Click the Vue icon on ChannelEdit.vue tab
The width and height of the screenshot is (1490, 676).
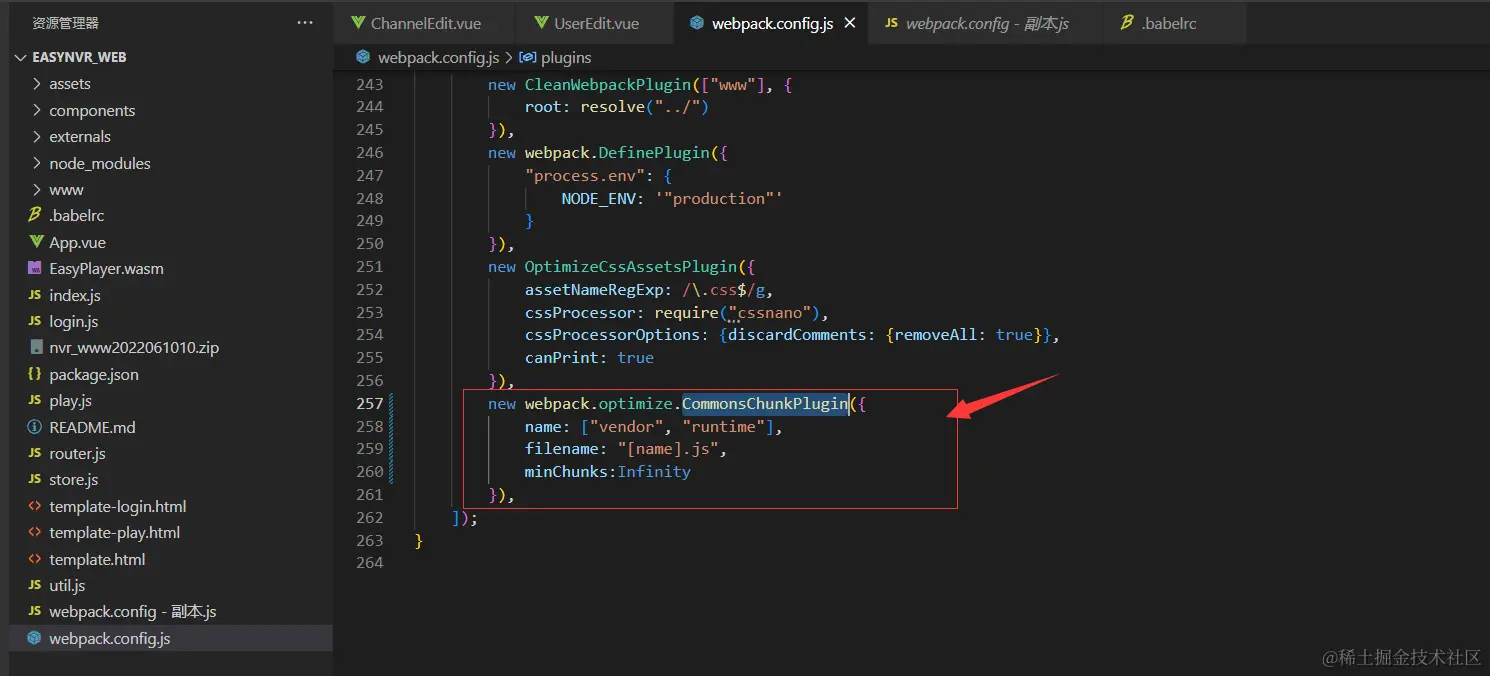click(x=358, y=23)
